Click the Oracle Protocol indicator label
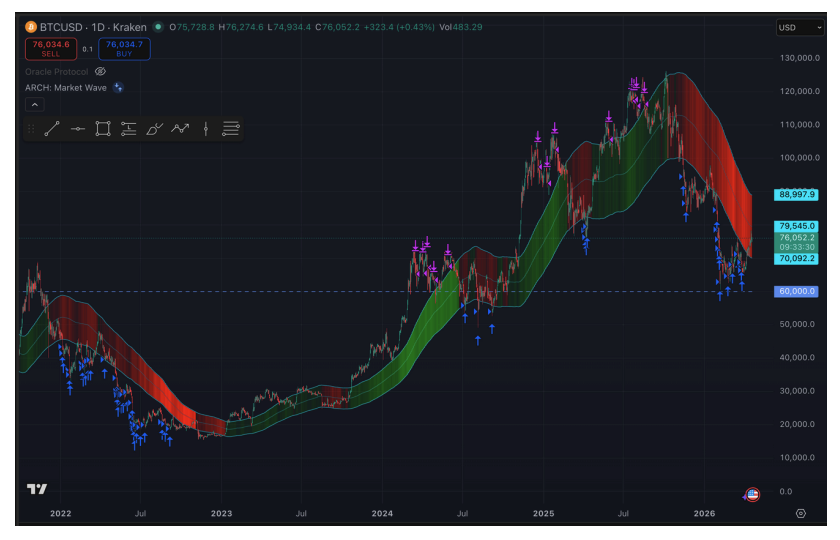This screenshot has width=840, height=540. [x=57, y=71]
